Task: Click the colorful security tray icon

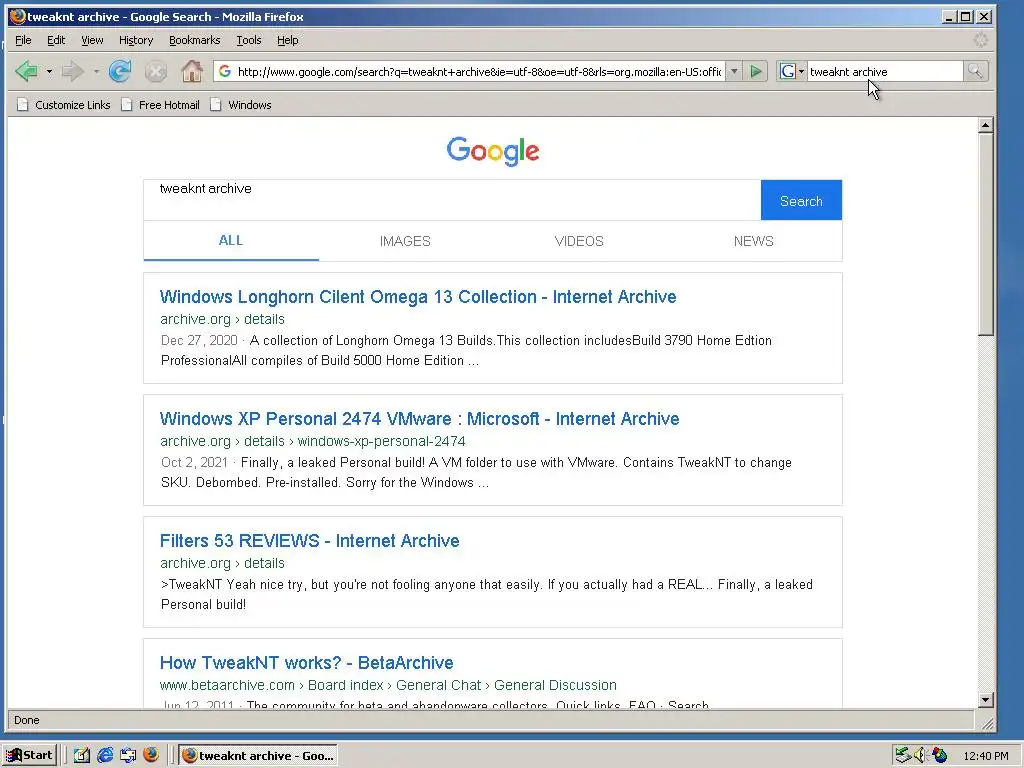Action: tap(940, 755)
